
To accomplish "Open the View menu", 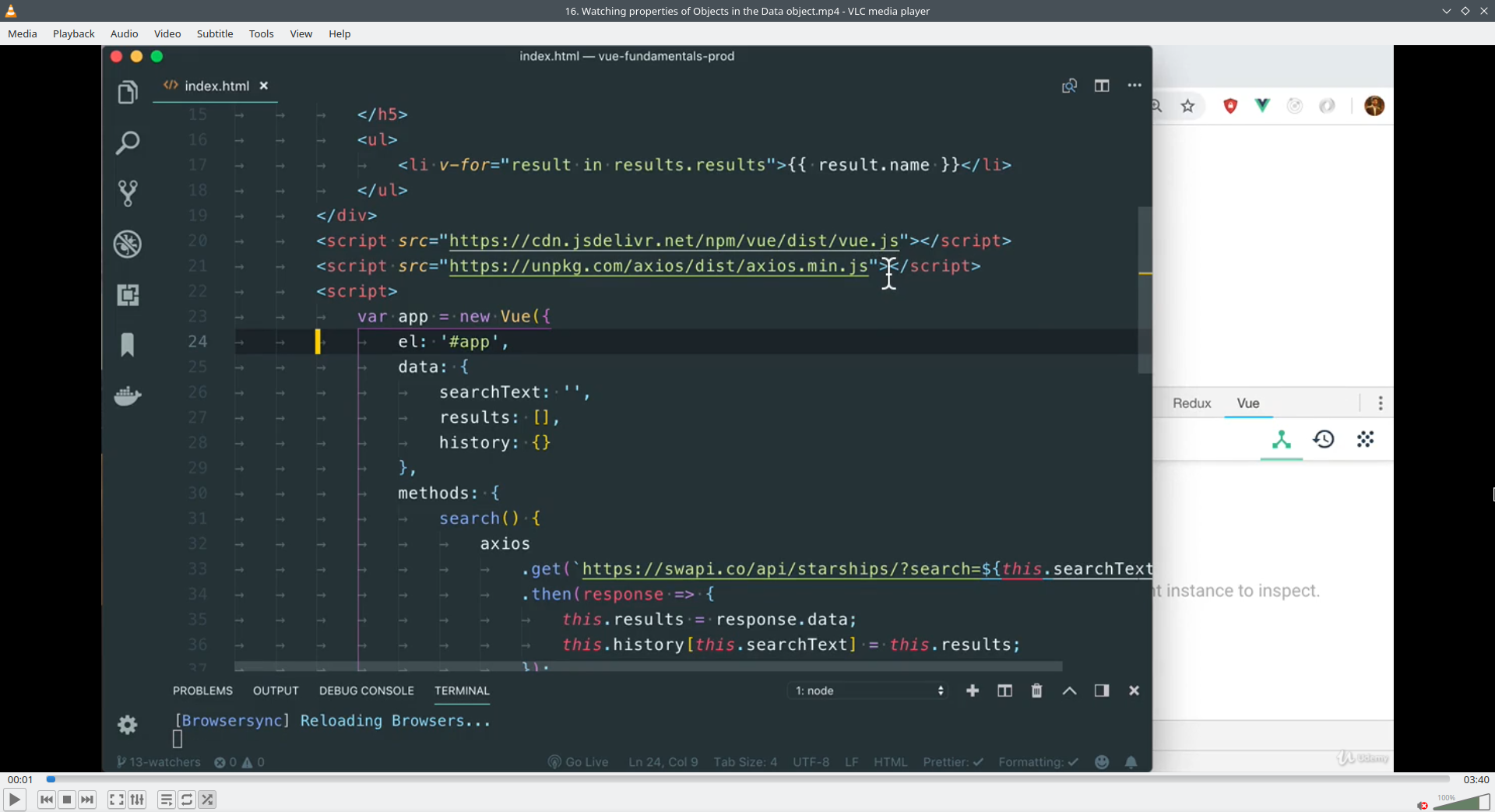I will click(x=301, y=33).
